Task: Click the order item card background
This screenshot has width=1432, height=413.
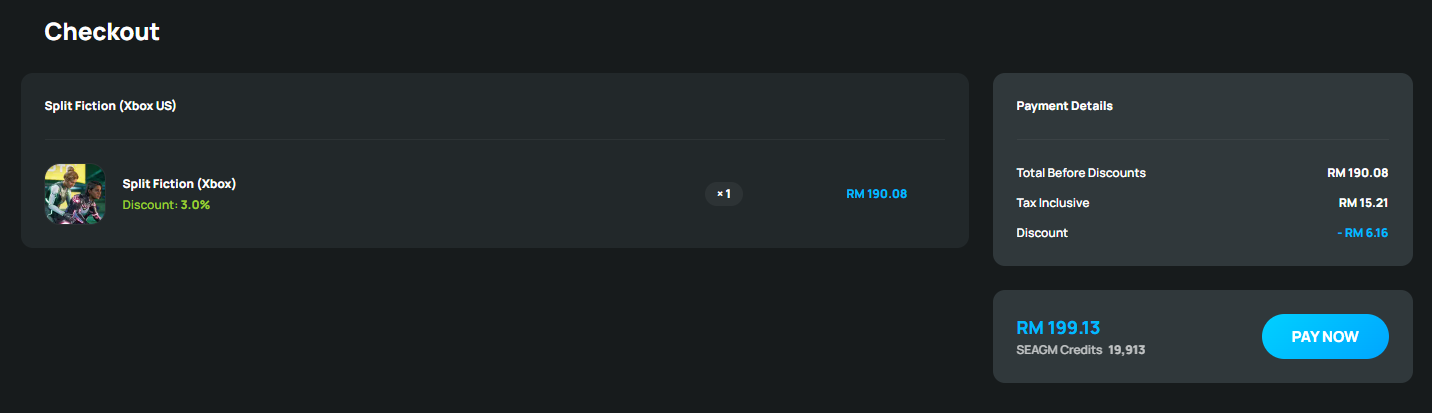Action: [495, 160]
